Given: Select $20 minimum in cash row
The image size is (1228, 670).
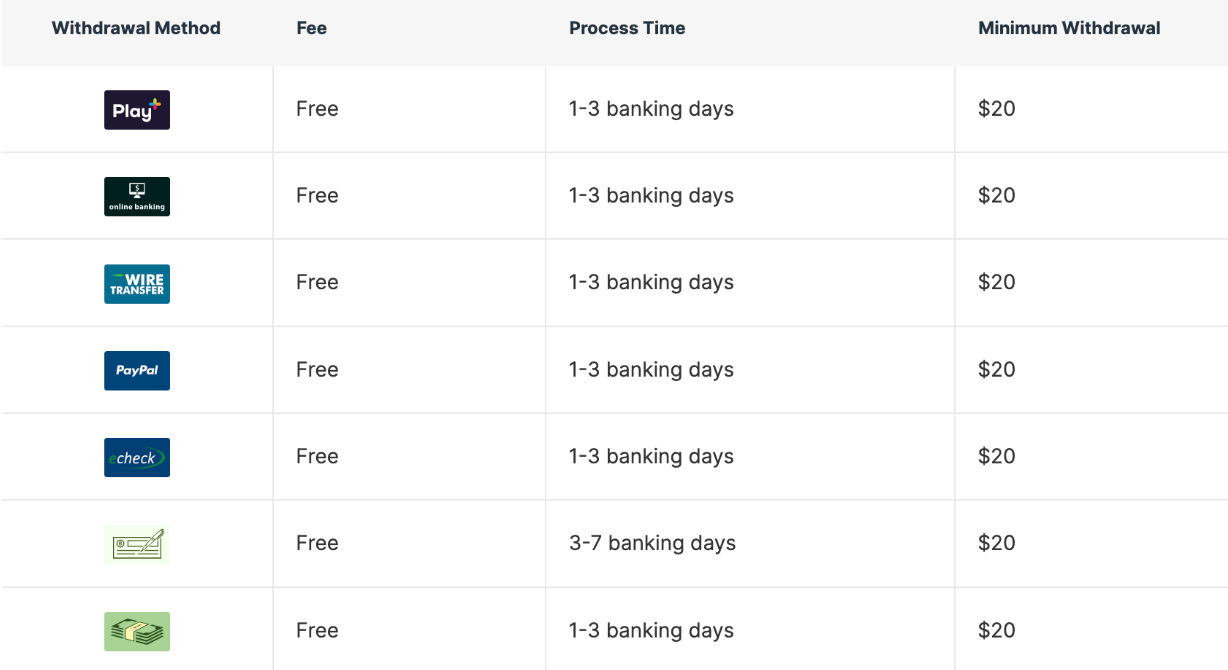Looking at the screenshot, I should pos(997,630).
